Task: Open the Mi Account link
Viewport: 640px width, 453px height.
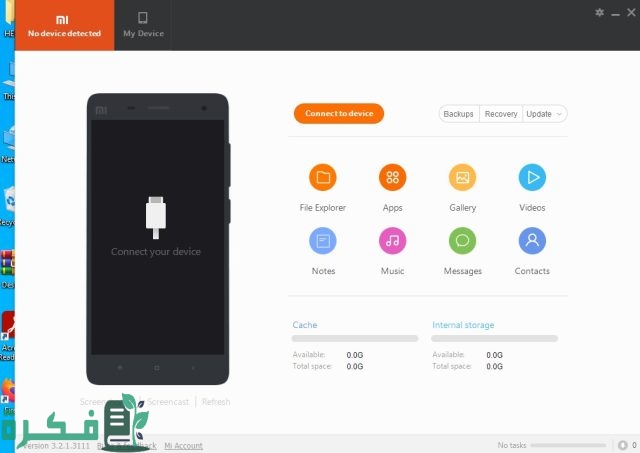Action: [x=183, y=446]
